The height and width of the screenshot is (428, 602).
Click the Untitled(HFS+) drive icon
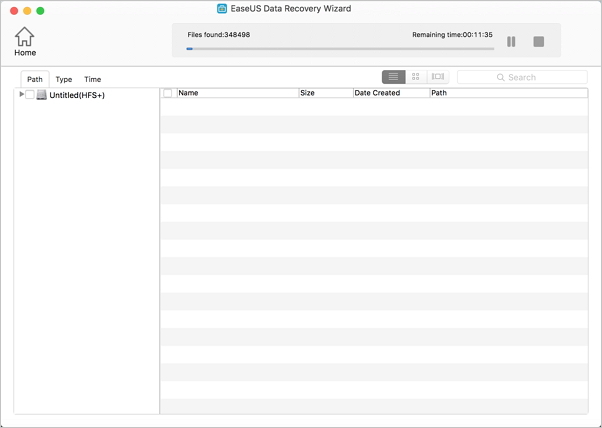(x=41, y=95)
